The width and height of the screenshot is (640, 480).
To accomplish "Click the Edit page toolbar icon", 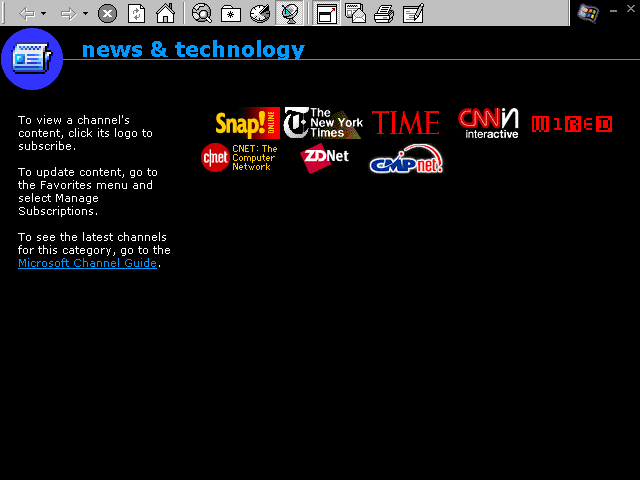I will tap(412, 13).
